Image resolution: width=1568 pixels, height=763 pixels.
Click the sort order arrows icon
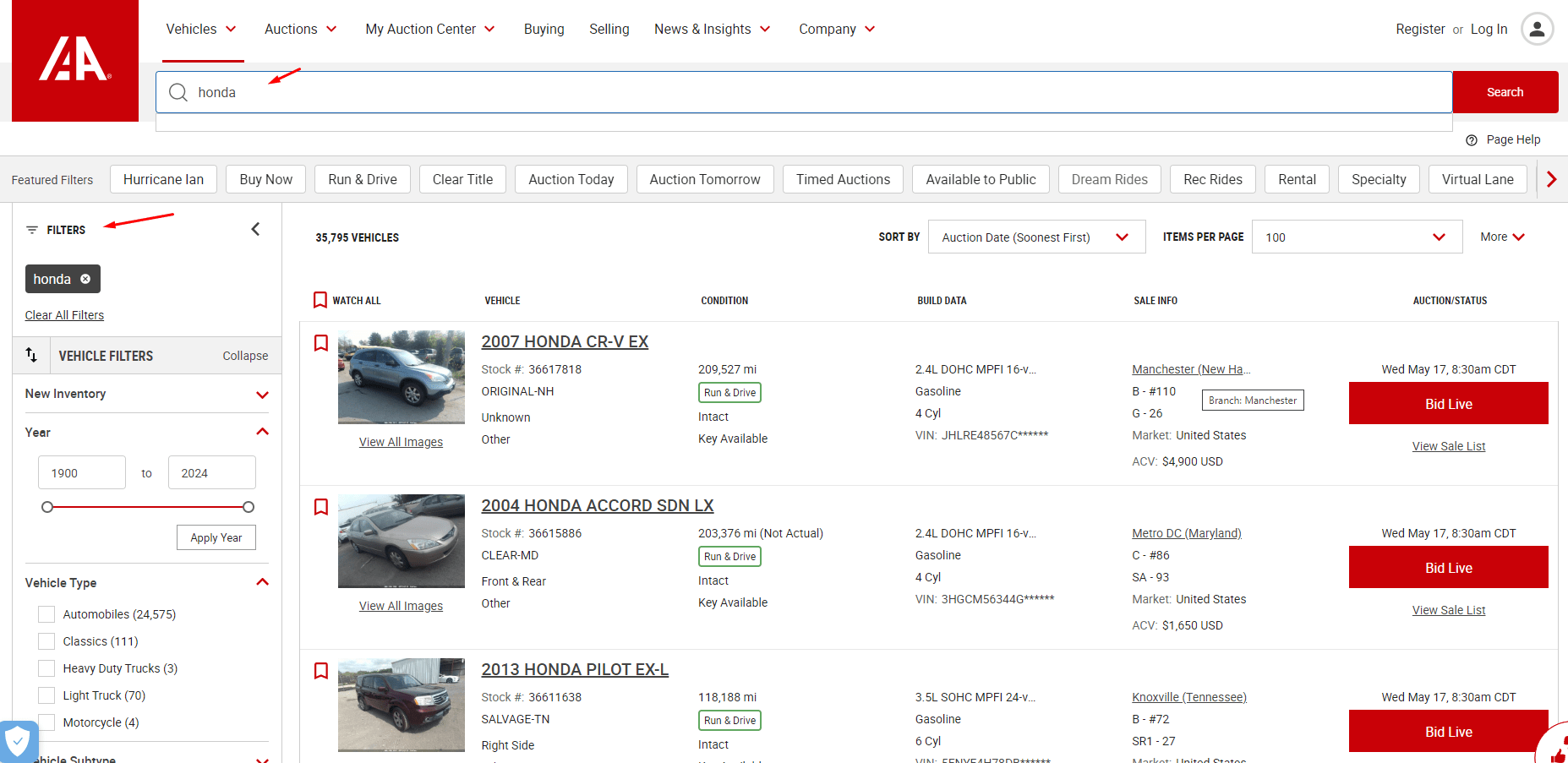31,355
